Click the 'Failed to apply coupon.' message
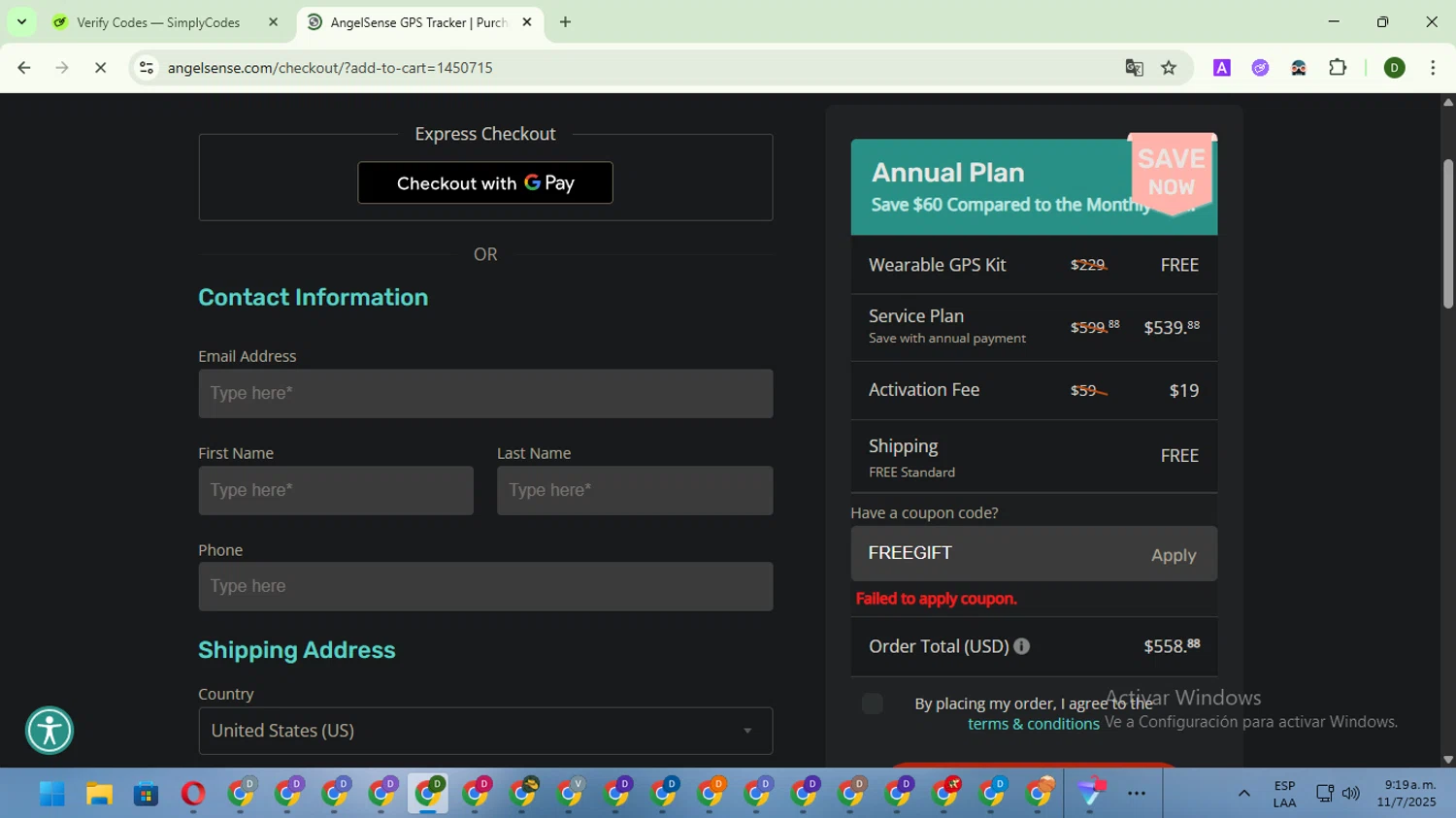 [936, 599]
